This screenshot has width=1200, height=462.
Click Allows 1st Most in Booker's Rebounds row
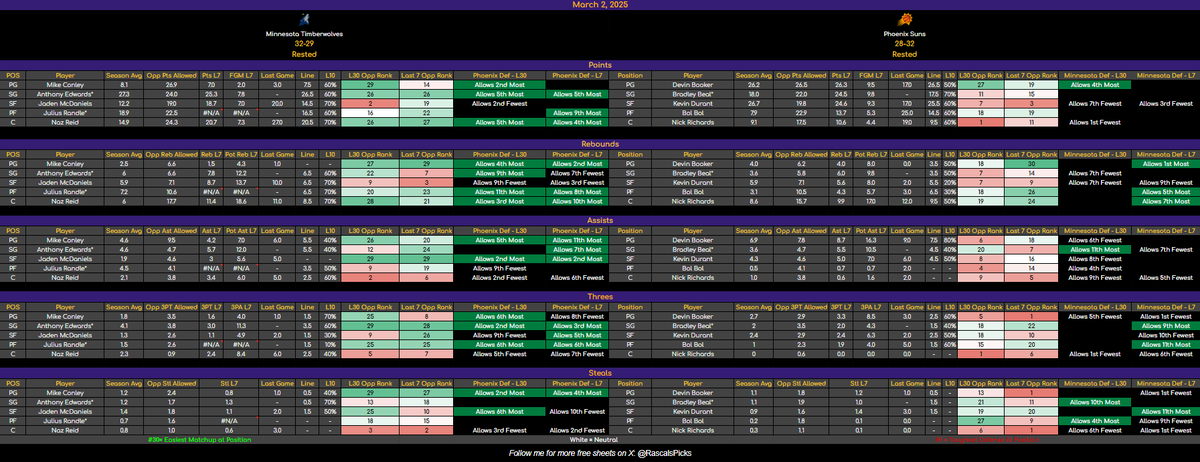click(x=1164, y=162)
